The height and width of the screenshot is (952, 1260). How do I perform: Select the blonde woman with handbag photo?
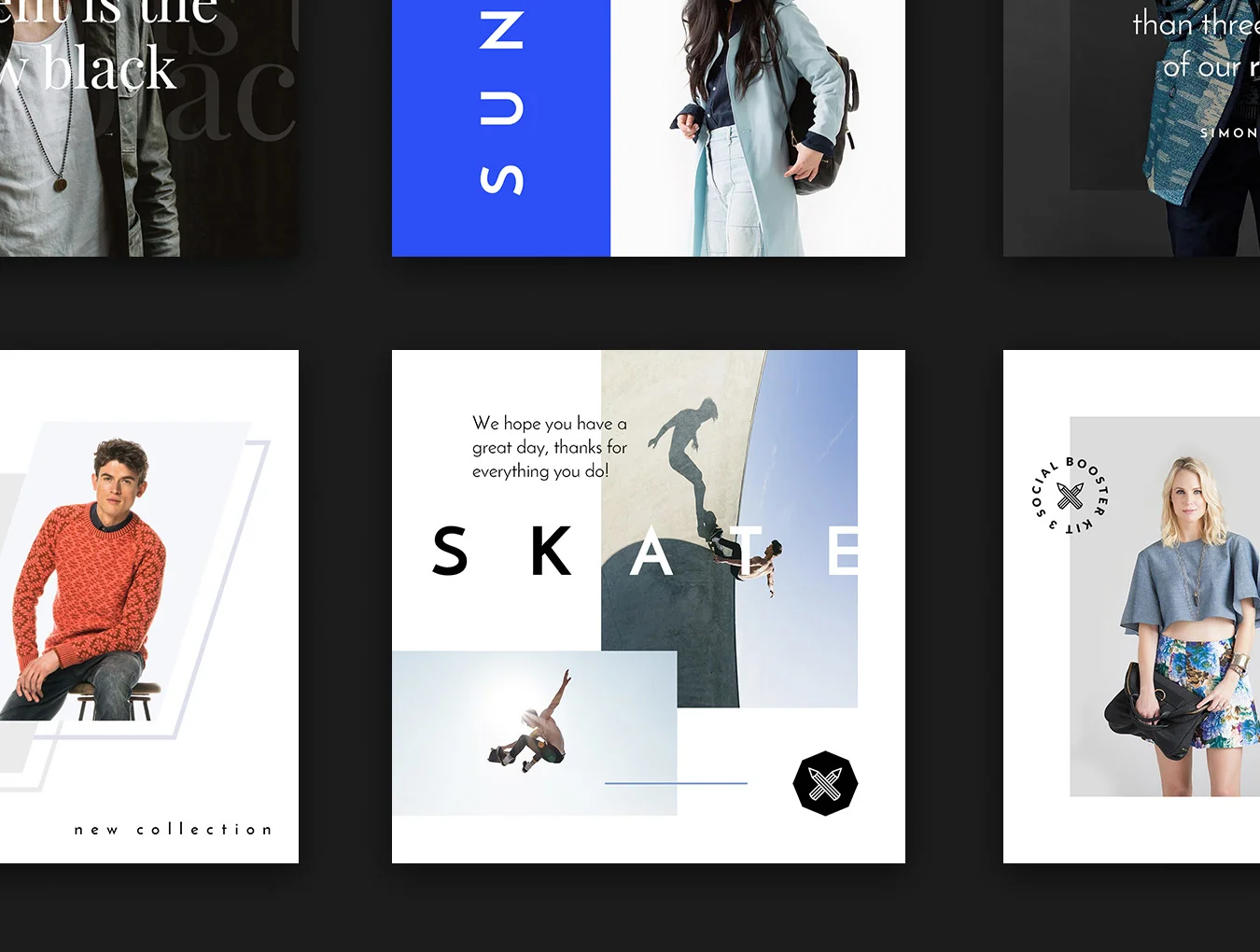[1165, 607]
